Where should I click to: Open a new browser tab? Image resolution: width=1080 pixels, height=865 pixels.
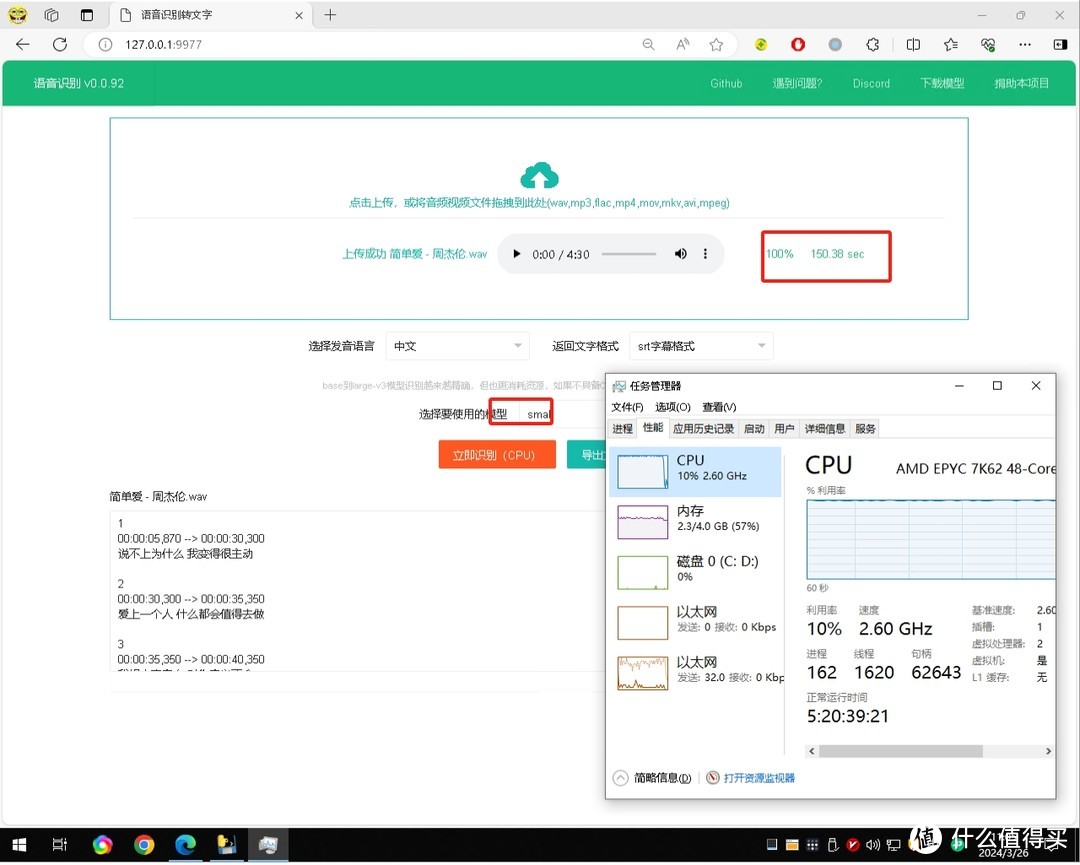click(331, 14)
